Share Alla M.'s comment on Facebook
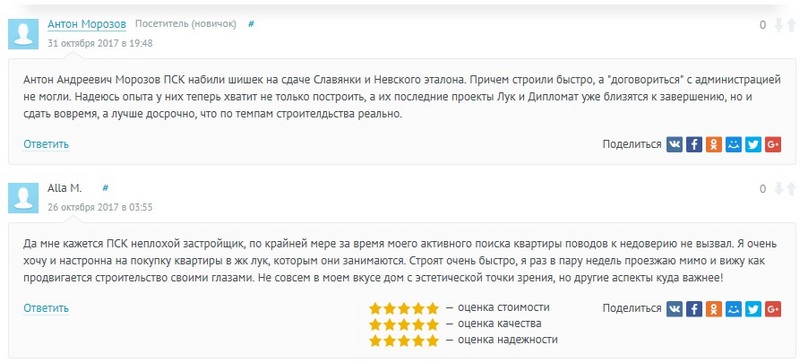This screenshot has height=363, width=800. pyautogui.click(x=694, y=308)
